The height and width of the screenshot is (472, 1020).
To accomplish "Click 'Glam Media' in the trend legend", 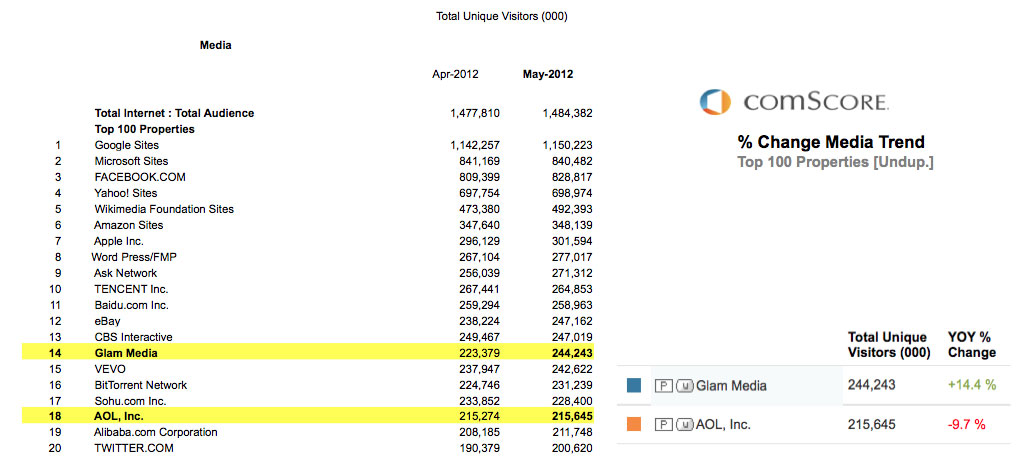I will point(731,386).
